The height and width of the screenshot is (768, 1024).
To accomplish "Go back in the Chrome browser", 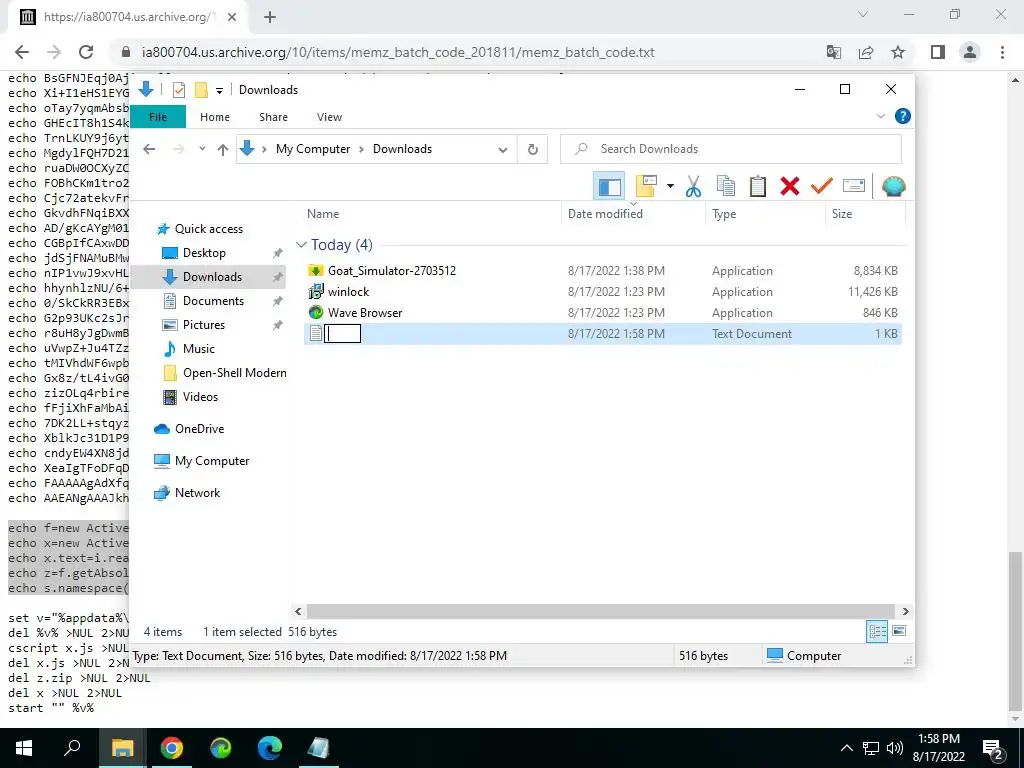I will pos(22,52).
